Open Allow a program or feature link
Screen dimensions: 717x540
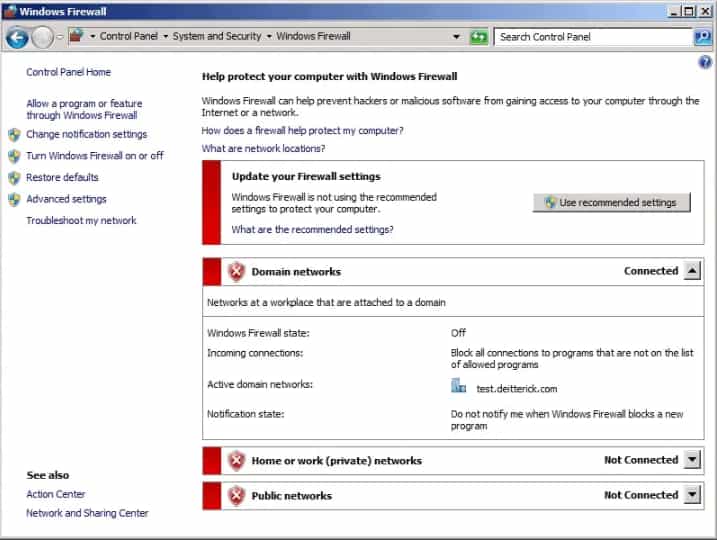pos(84,109)
